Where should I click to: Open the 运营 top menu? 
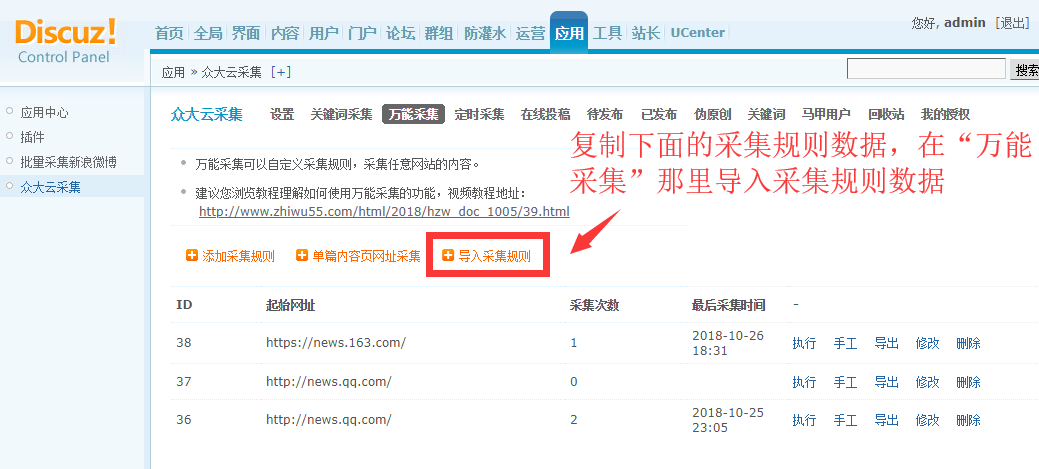coord(530,33)
